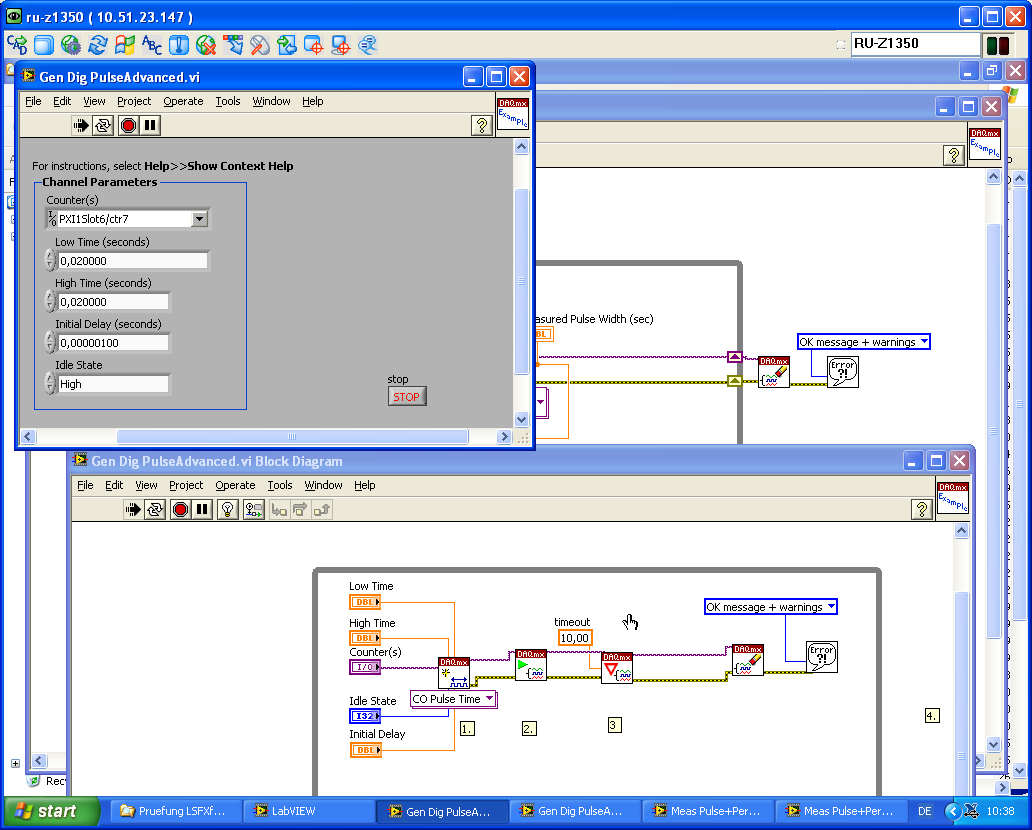The height and width of the screenshot is (830, 1032).
Task: Click the mouse icon in viewer toolbar
Action: (259, 45)
